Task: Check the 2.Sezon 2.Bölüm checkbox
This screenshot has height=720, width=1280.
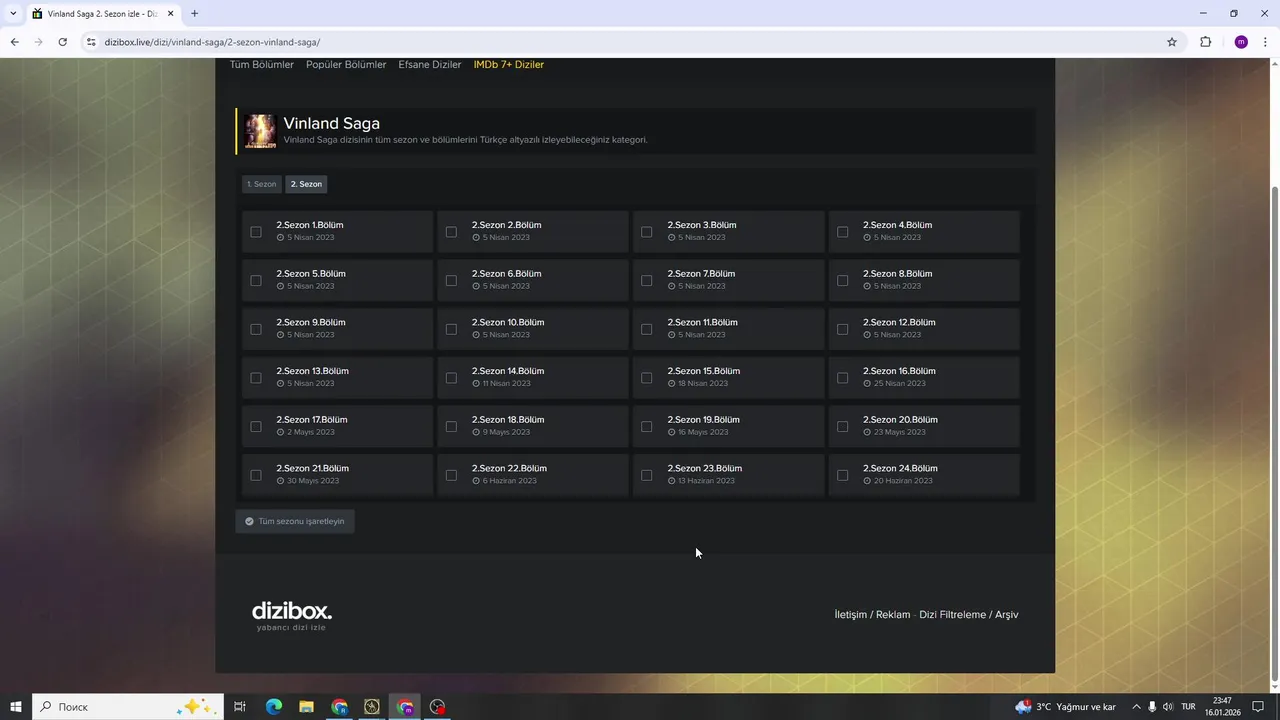Action: (451, 232)
